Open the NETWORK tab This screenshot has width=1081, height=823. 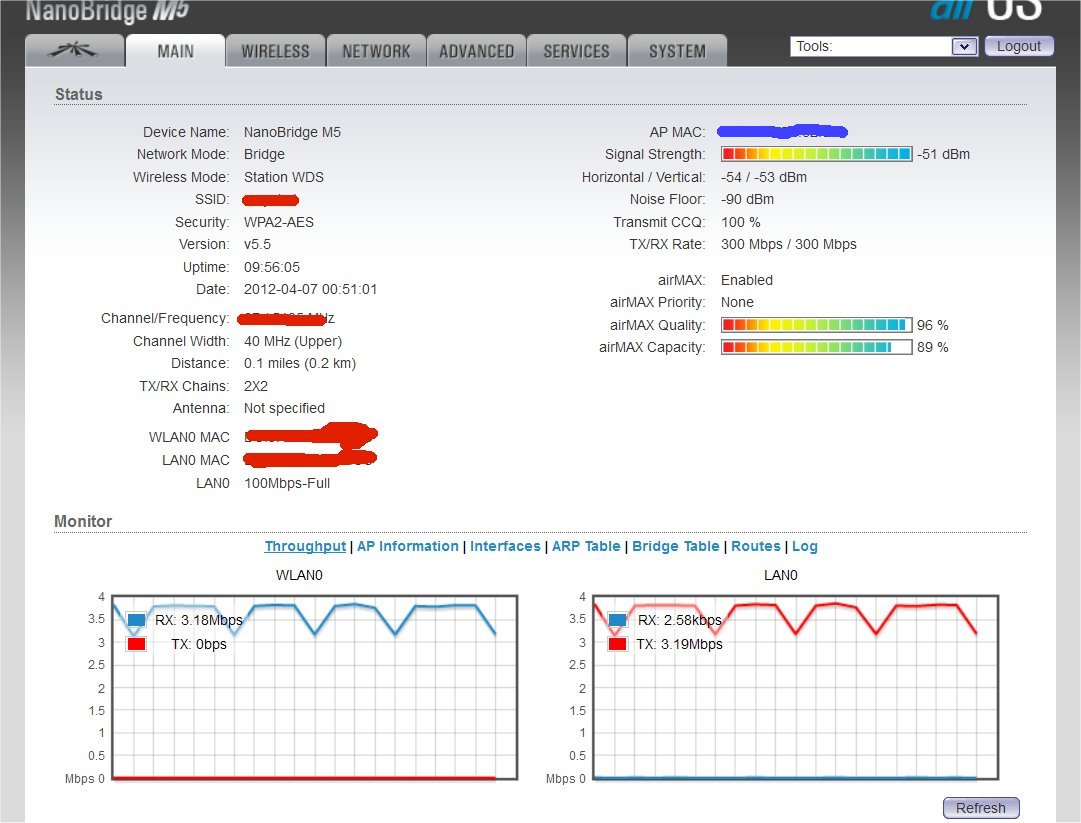point(376,50)
